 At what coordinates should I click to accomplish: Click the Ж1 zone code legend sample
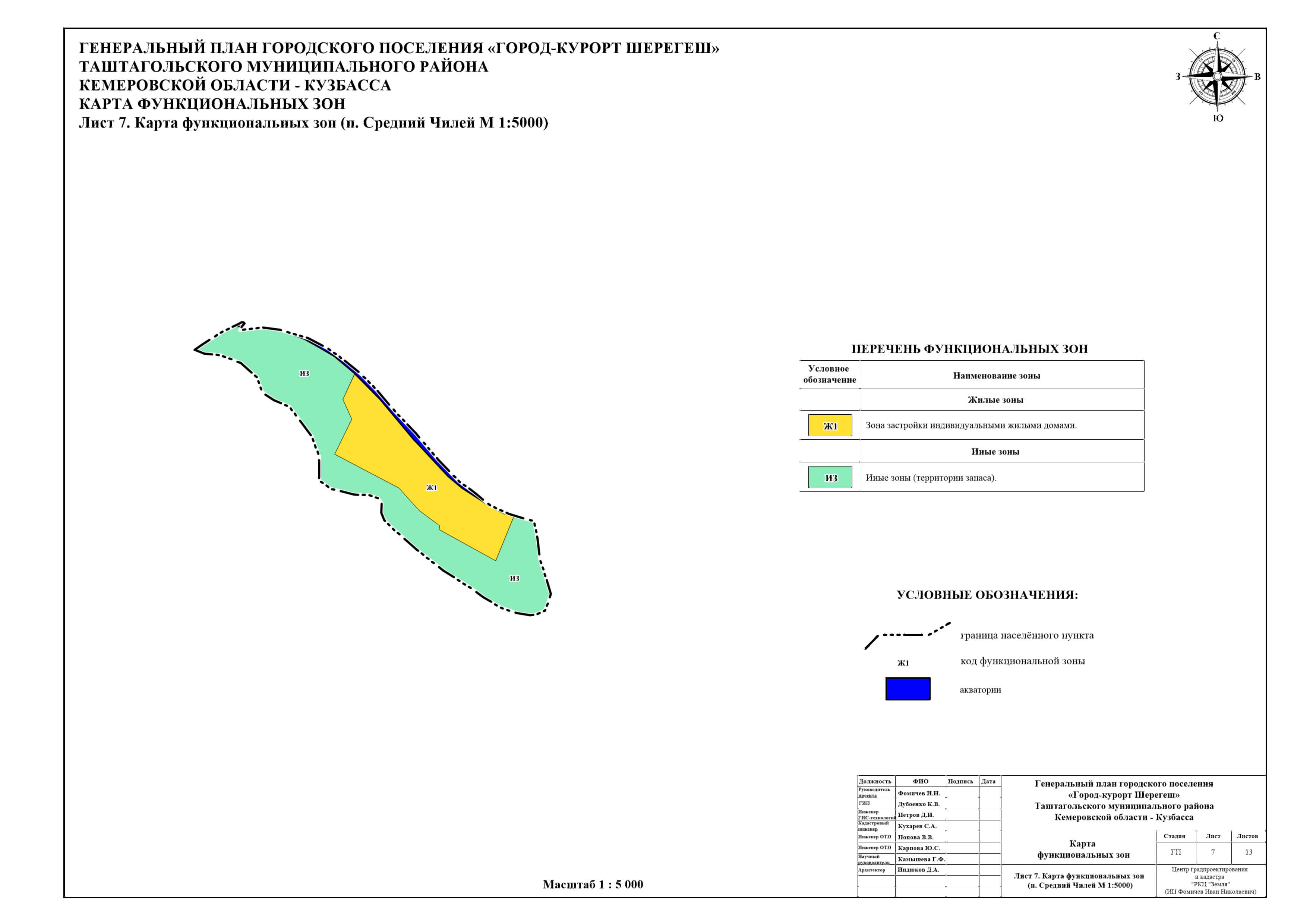[x=903, y=663]
